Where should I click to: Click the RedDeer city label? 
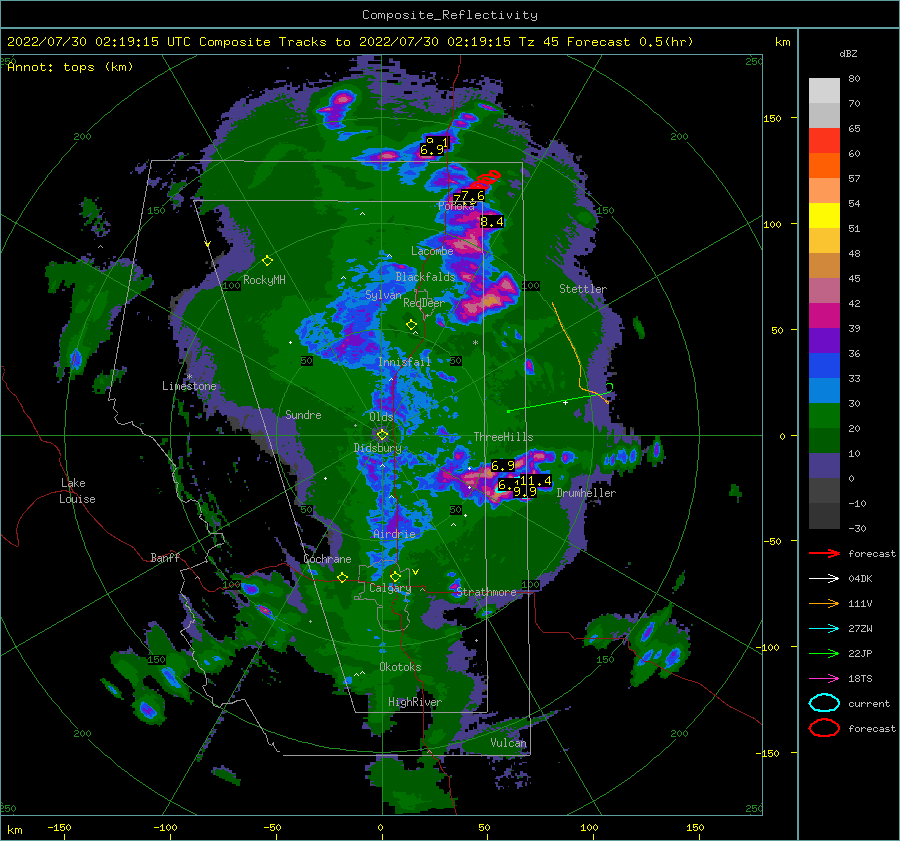point(424,303)
